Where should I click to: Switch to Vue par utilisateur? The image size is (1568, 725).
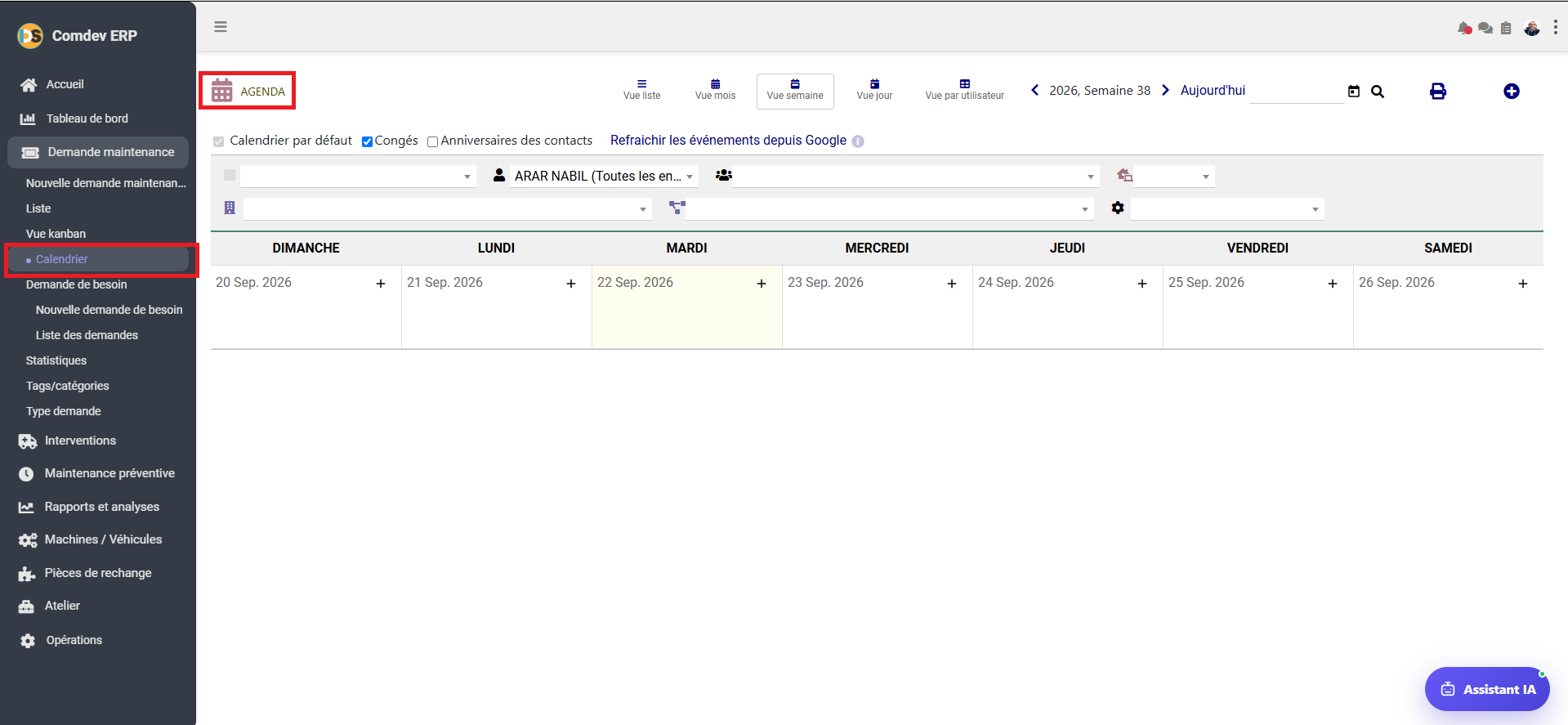[x=965, y=90]
